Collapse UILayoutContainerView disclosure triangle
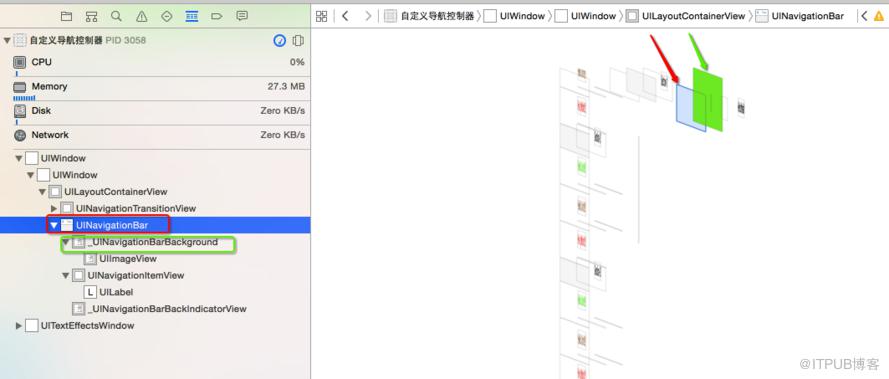 [x=43, y=192]
